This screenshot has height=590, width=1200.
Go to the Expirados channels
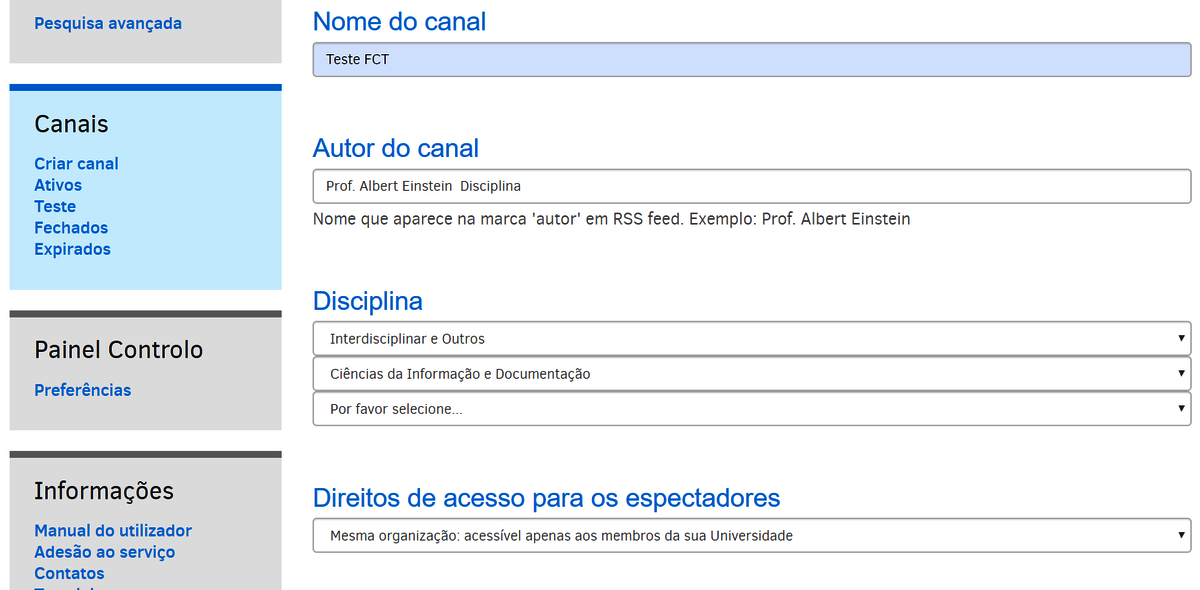pos(72,249)
